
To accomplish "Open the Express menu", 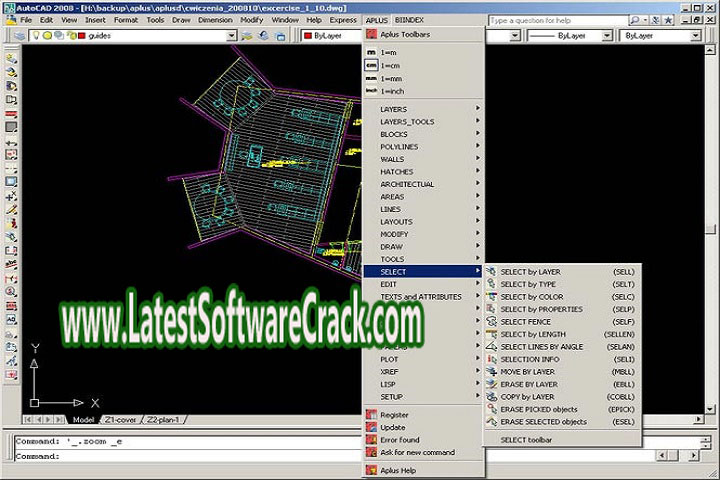I will [x=343, y=20].
